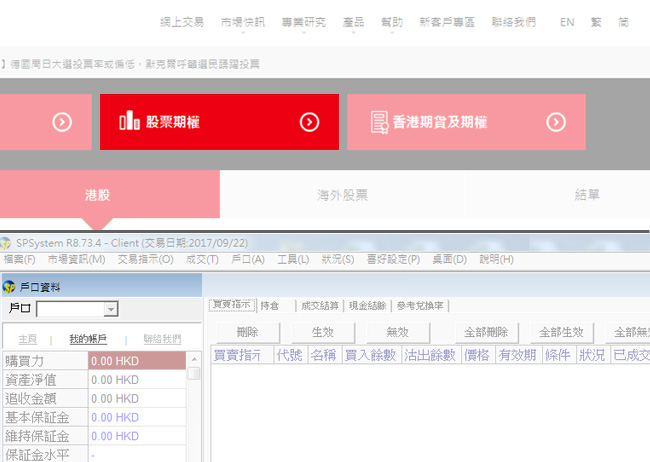650x462 pixels.
Task: Click the 刪除 button
Action: point(247,332)
